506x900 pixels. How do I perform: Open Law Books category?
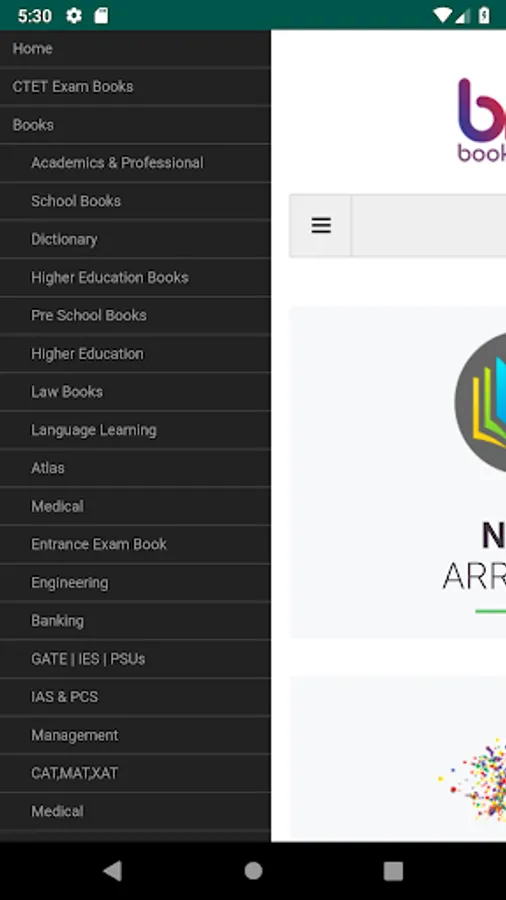135,391
